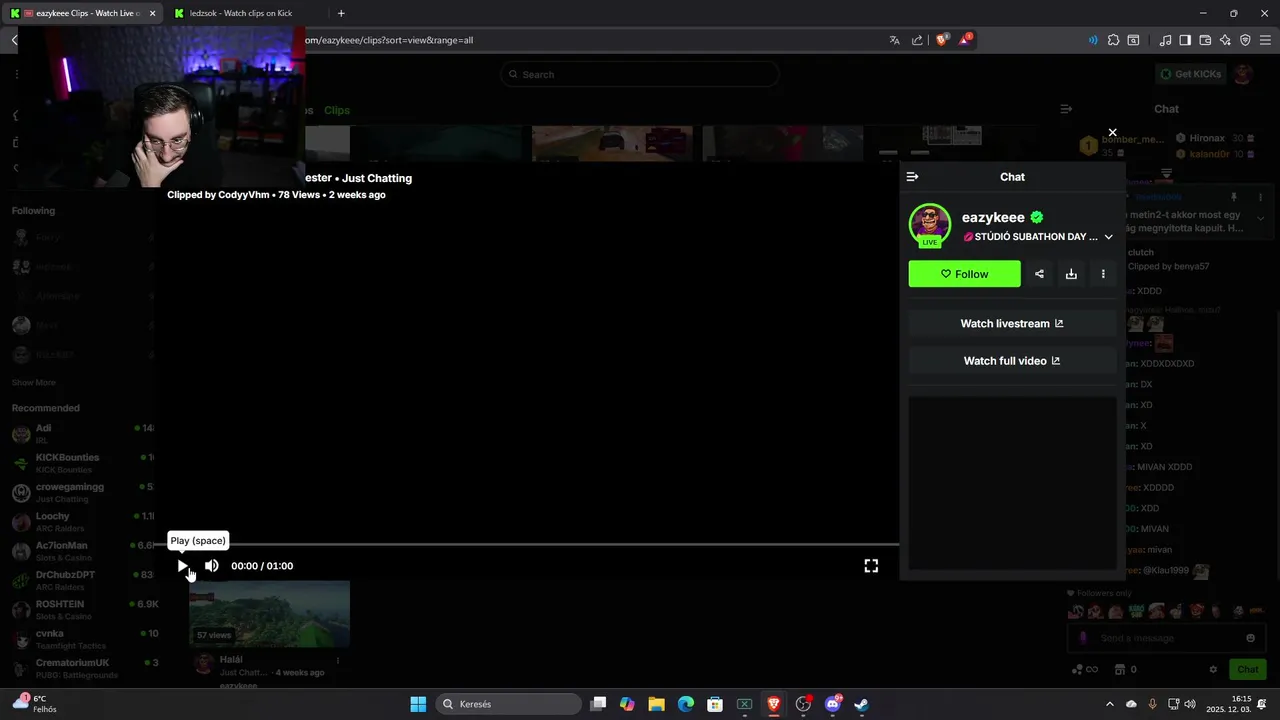Image resolution: width=1280 pixels, height=720 pixels.
Task: Mute the clip using the speaker icon
Action: [212, 566]
